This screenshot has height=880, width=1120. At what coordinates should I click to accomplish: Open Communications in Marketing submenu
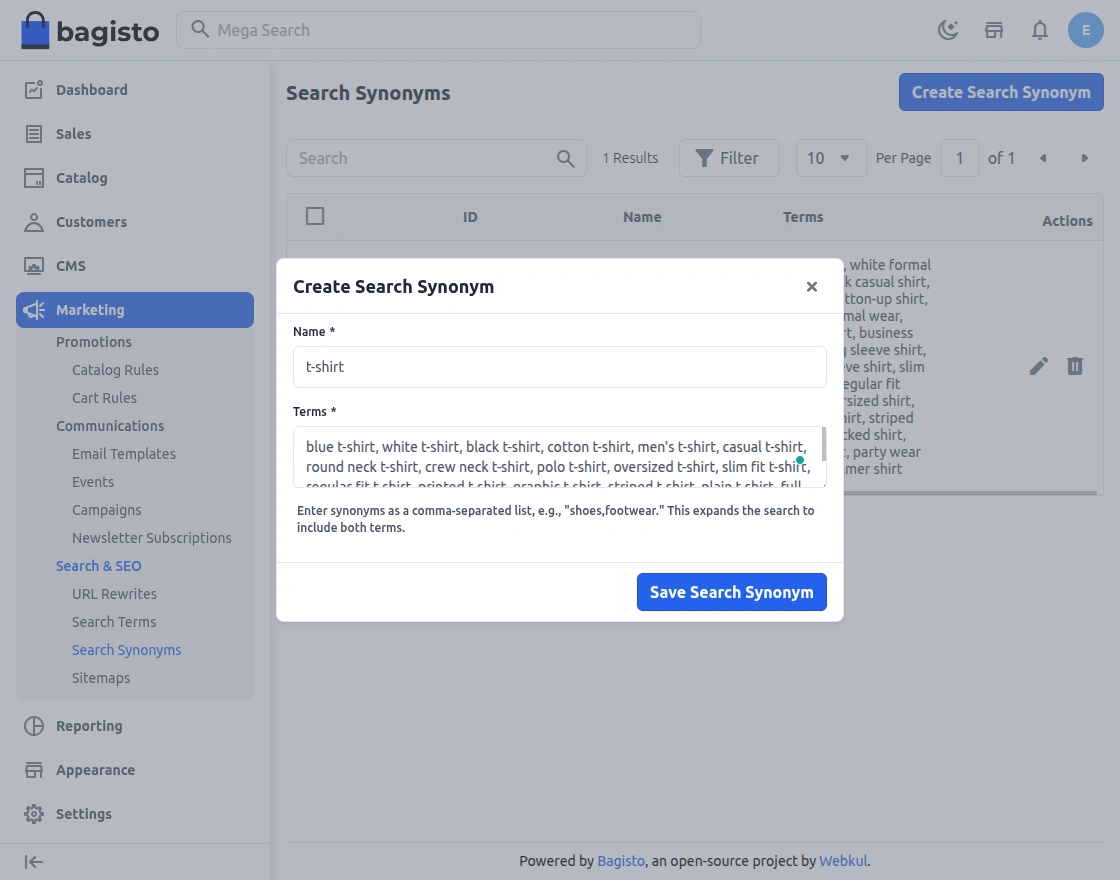[110, 426]
